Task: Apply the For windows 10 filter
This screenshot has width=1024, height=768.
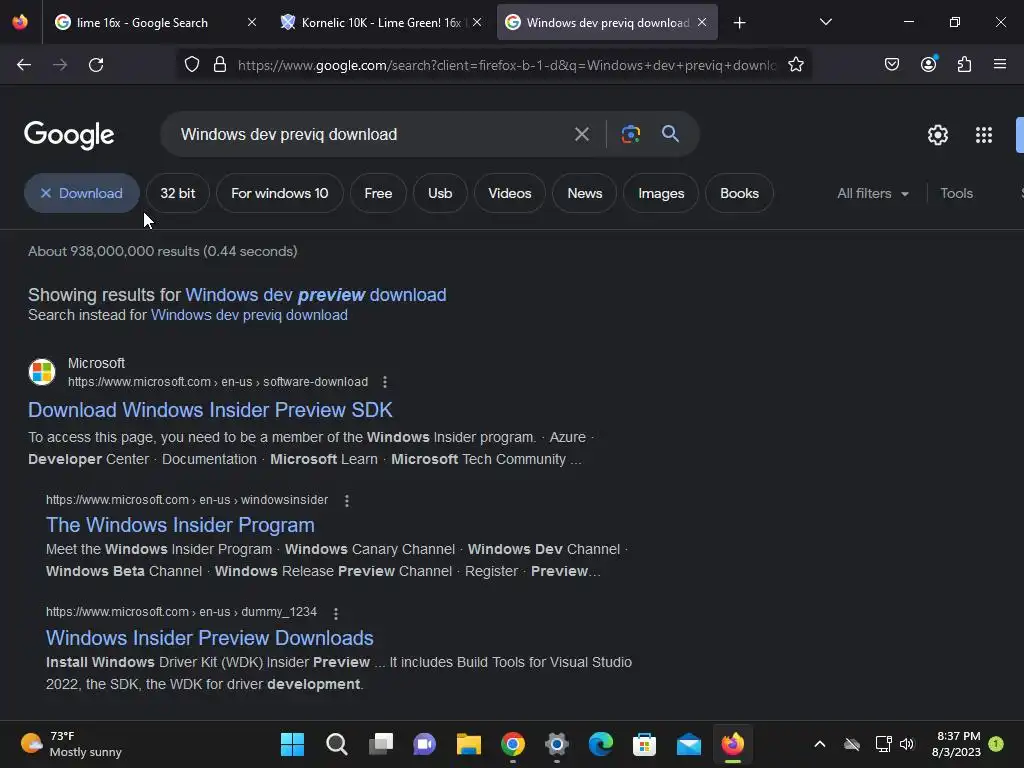Action: 280,193
